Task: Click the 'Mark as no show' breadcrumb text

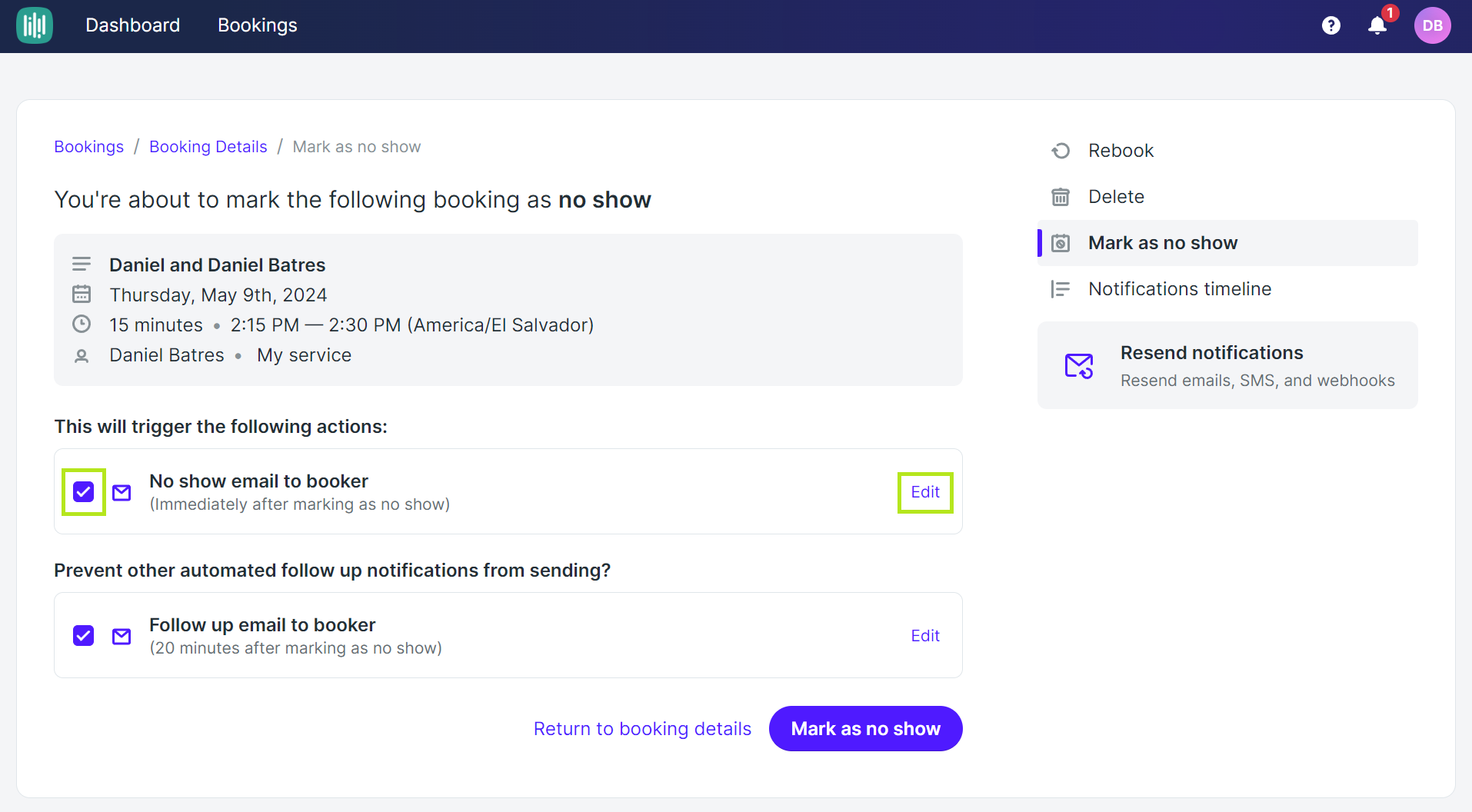Action: tap(357, 147)
